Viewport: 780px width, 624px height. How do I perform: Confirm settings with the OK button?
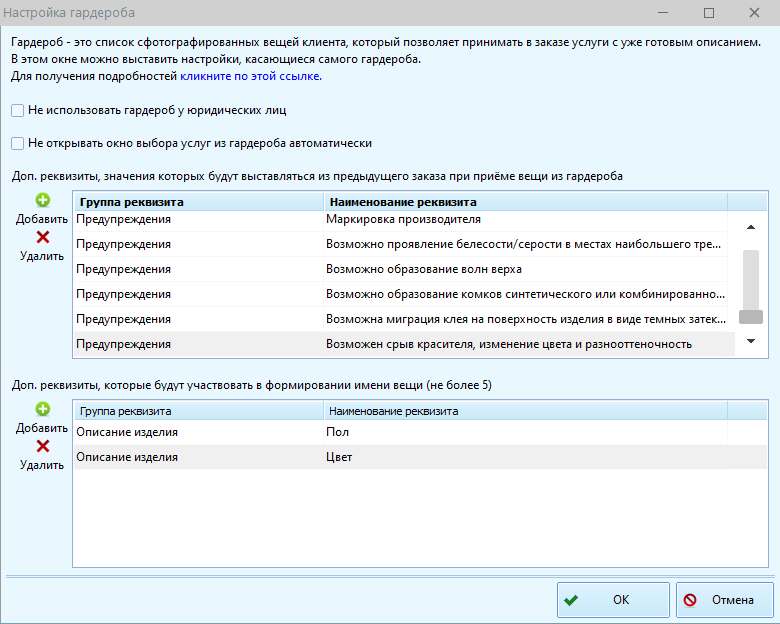pos(613,600)
